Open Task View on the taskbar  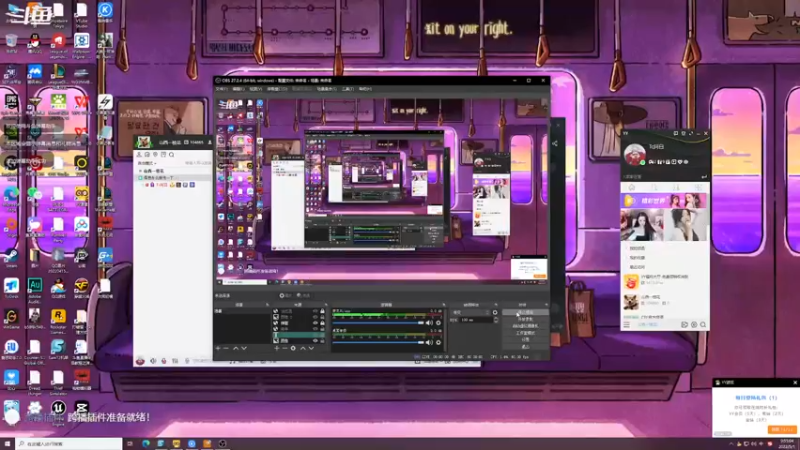pyautogui.click(x=130, y=444)
